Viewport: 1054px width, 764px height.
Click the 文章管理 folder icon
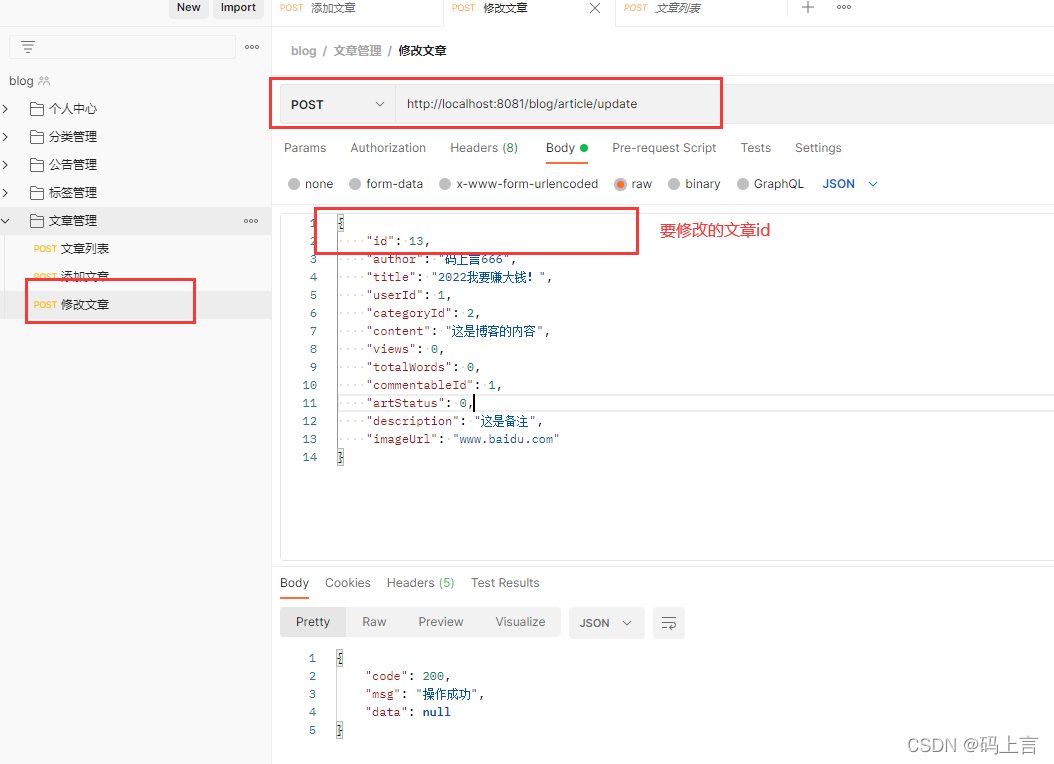coord(37,220)
